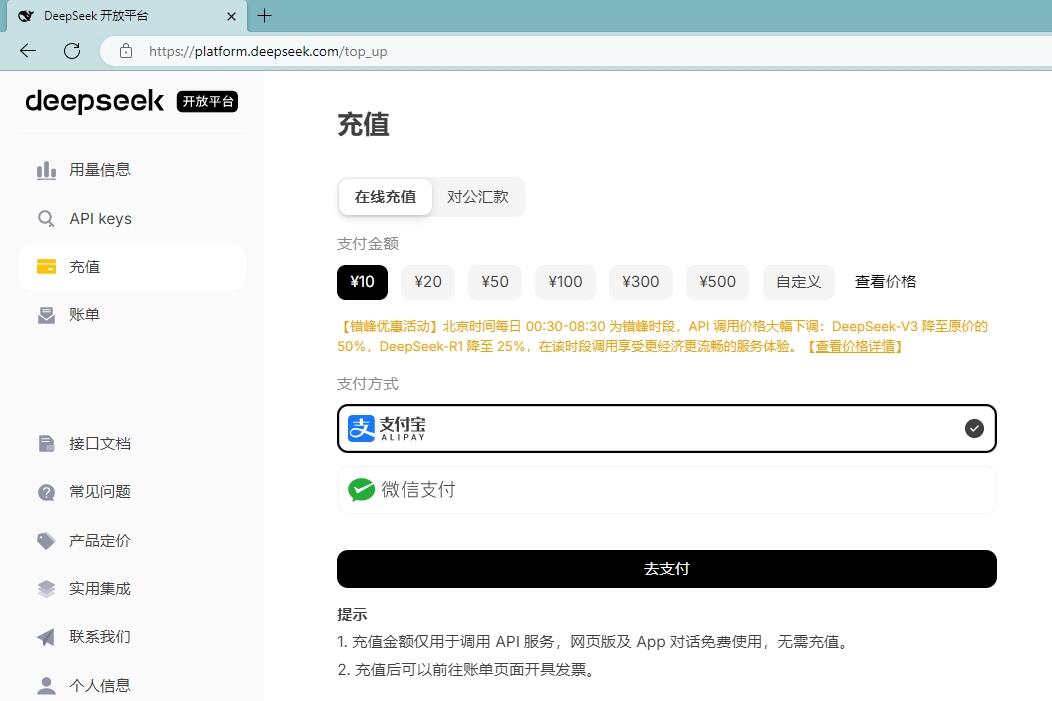Click the browser address bar URL
1052x701 pixels.
tap(268, 52)
